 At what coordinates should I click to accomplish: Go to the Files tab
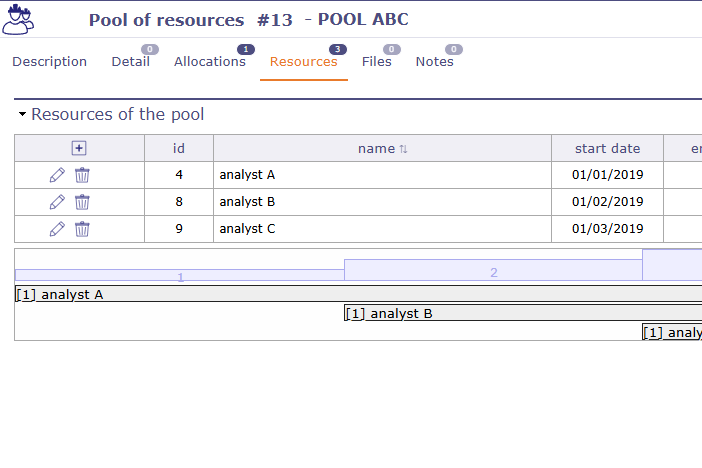(377, 62)
